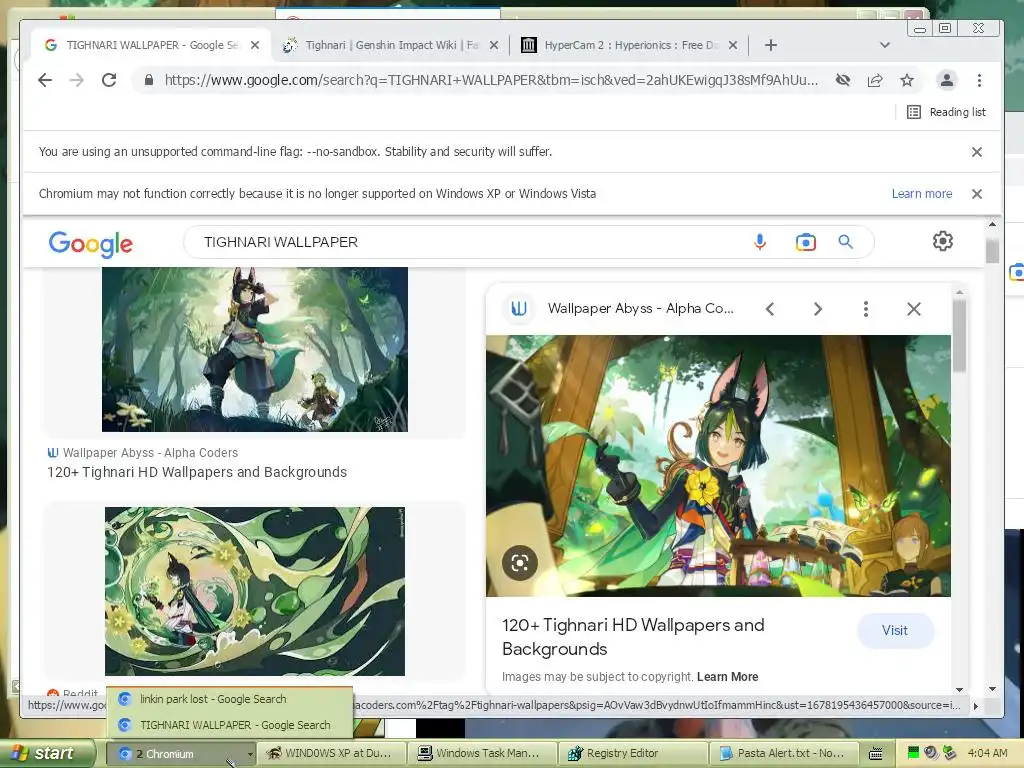
Task: Switch to WINDOWS XP at Du... taskbar item
Action: click(332, 754)
